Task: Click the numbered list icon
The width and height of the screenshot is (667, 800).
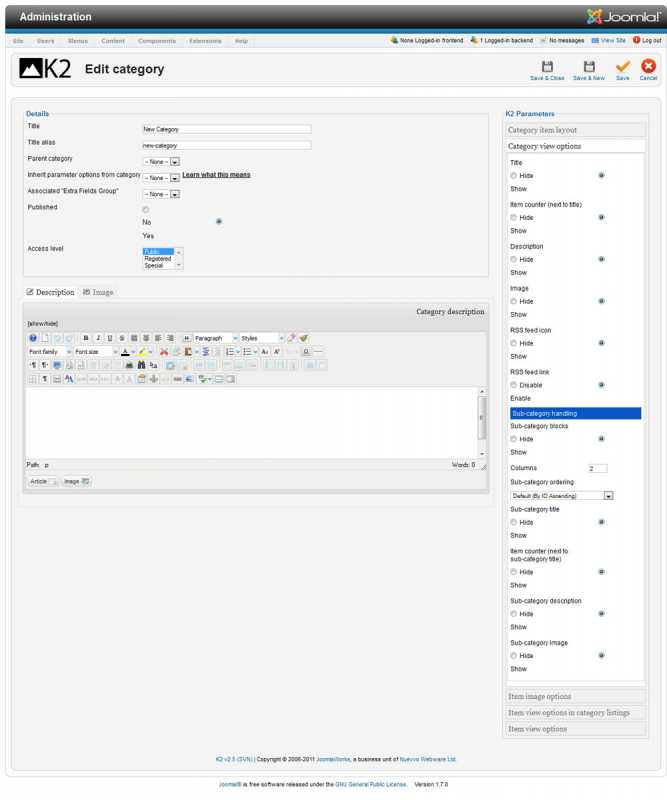Action: point(230,352)
